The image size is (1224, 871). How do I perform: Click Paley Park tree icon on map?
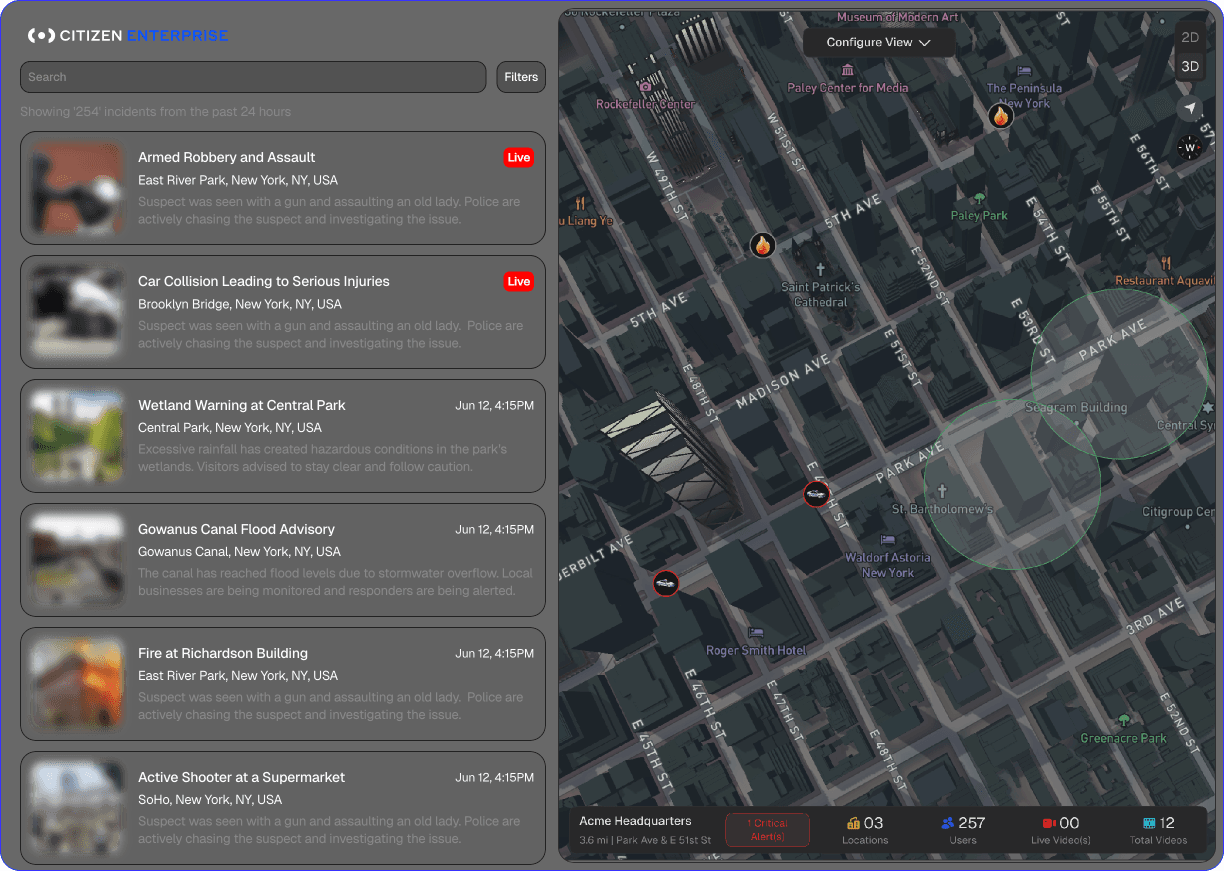coord(980,198)
